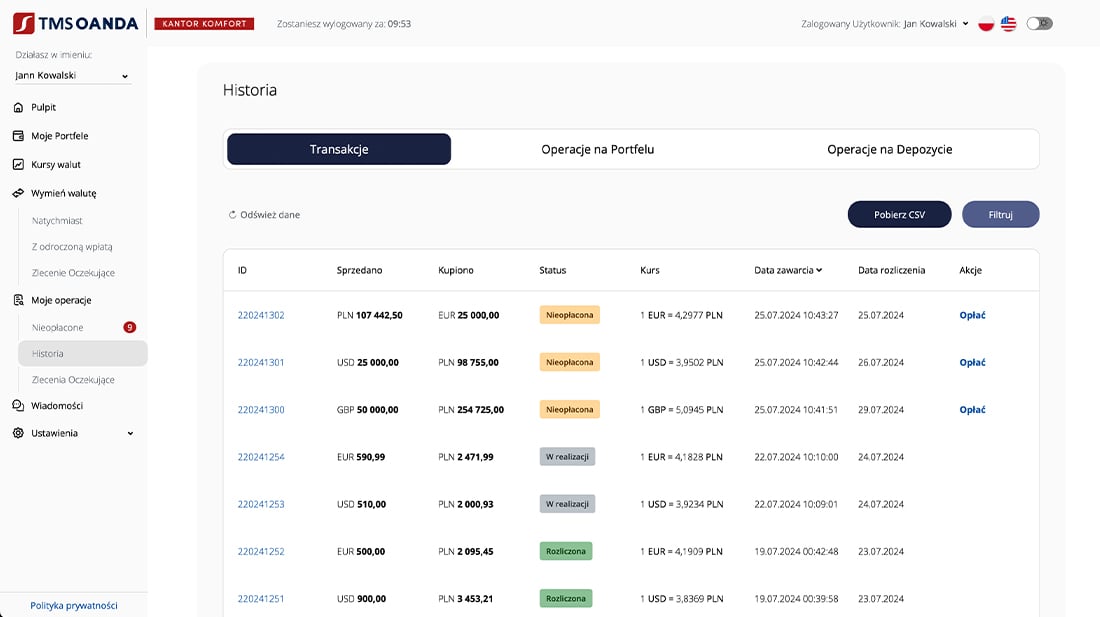The height and width of the screenshot is (617, 1100).
Task: Open Nieopłacone in the sidebar
Action: point(58,327)
